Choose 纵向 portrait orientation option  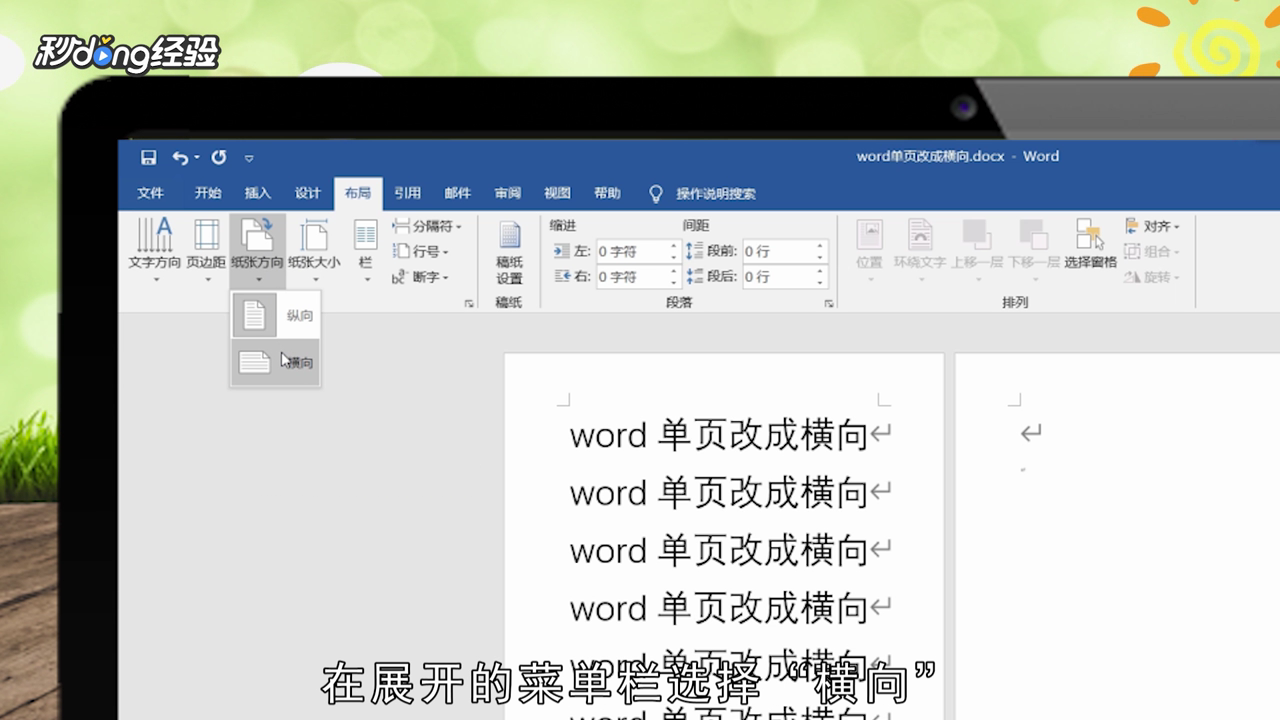point(275,316)
